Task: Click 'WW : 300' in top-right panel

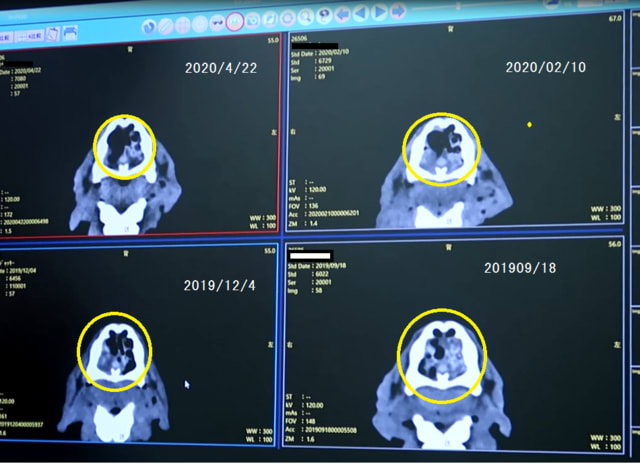Action: coord(606,209)
